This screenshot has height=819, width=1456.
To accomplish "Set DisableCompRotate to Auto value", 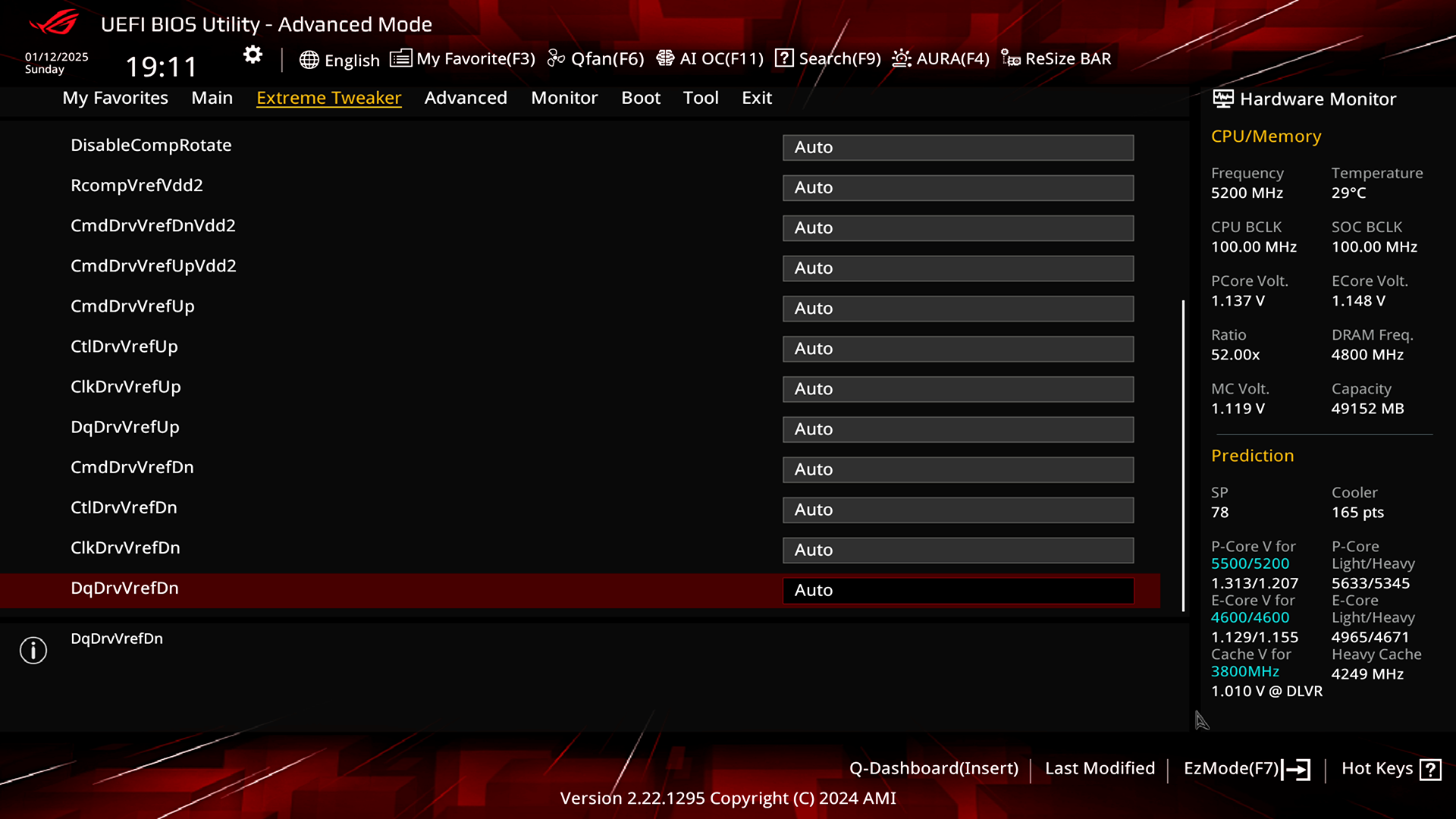I will 958,147.
